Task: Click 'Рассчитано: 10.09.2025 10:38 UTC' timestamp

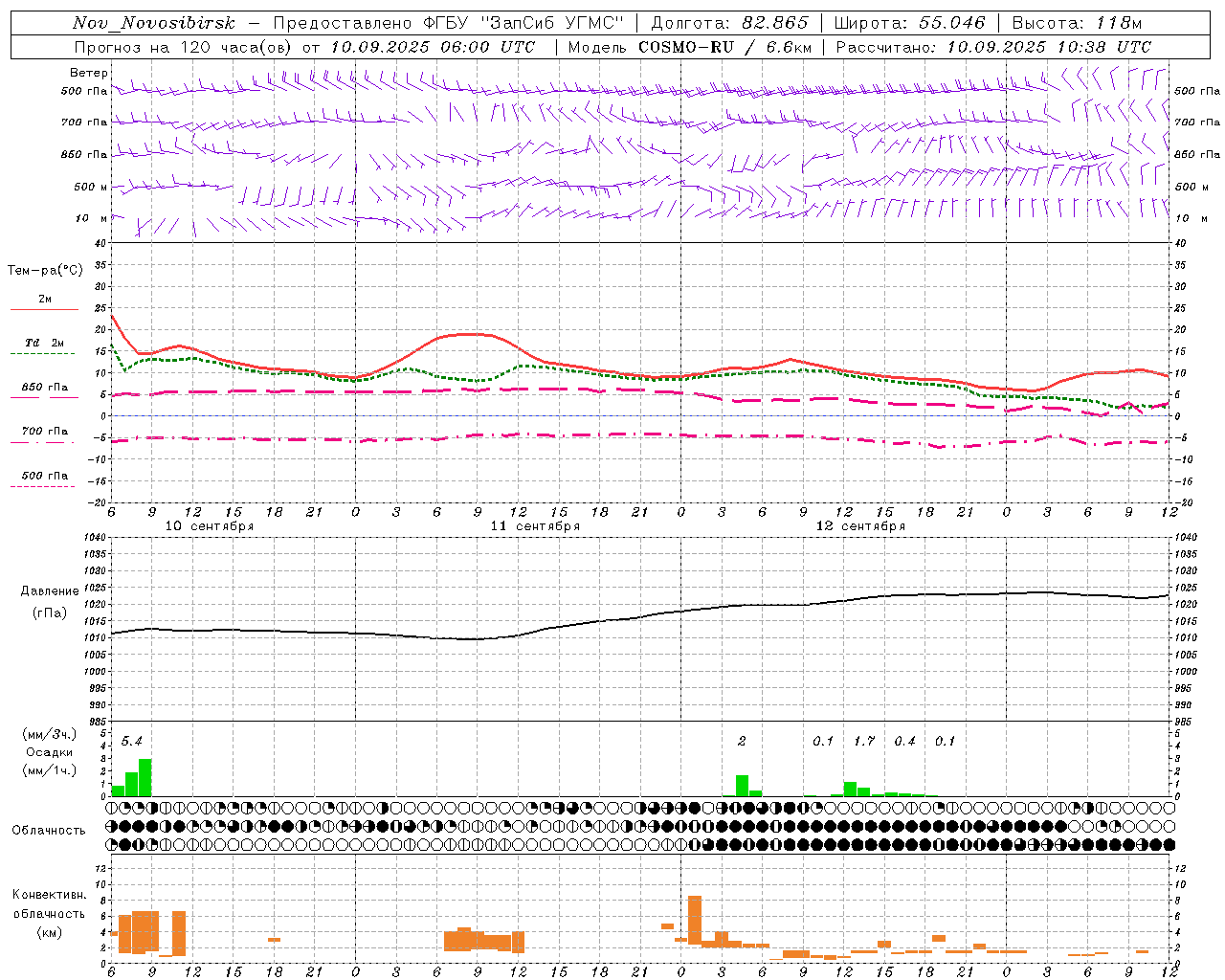Action: [x=993, y=47]
